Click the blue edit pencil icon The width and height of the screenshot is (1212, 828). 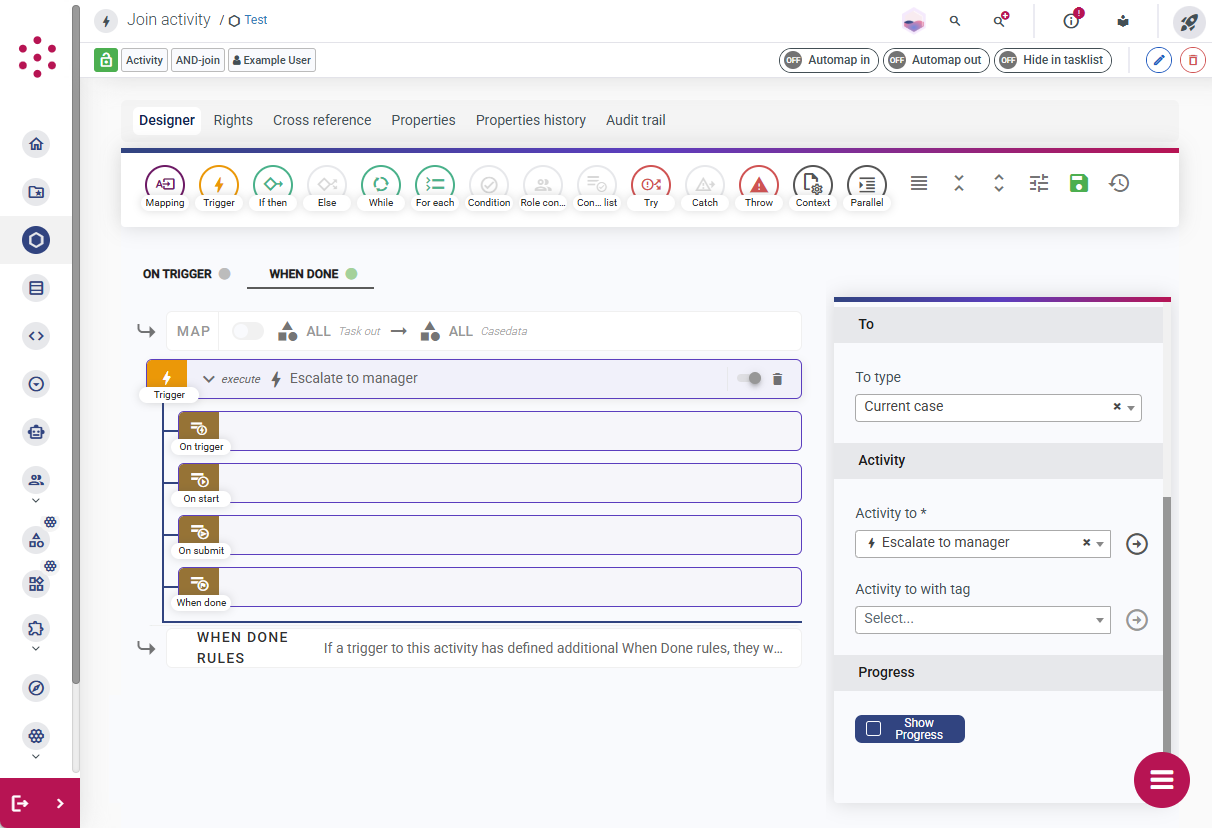click(1158, 60)
